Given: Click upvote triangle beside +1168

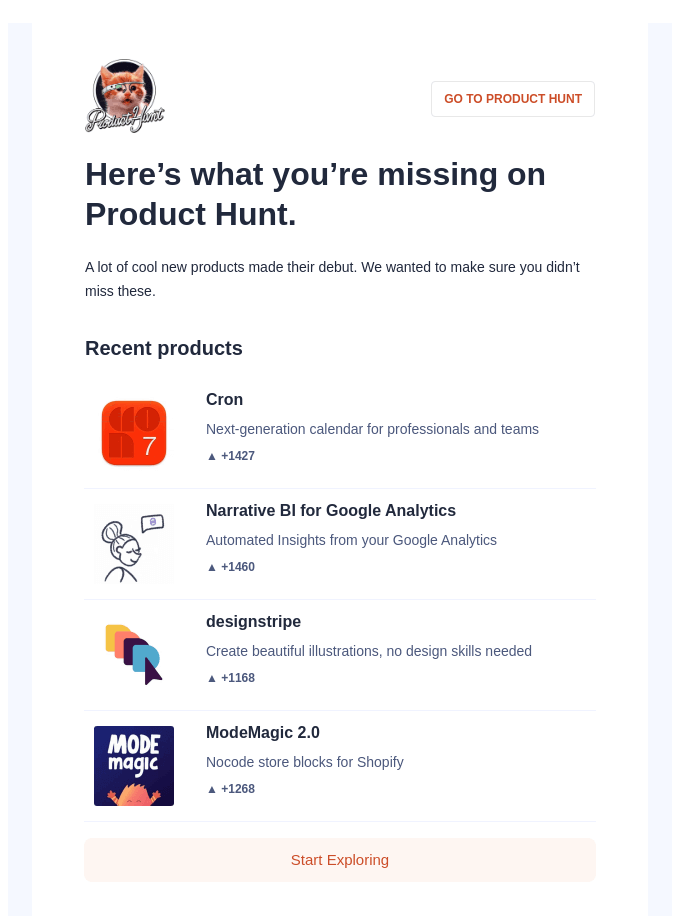Looking at the screenshot, I should (x=212, y=678).
